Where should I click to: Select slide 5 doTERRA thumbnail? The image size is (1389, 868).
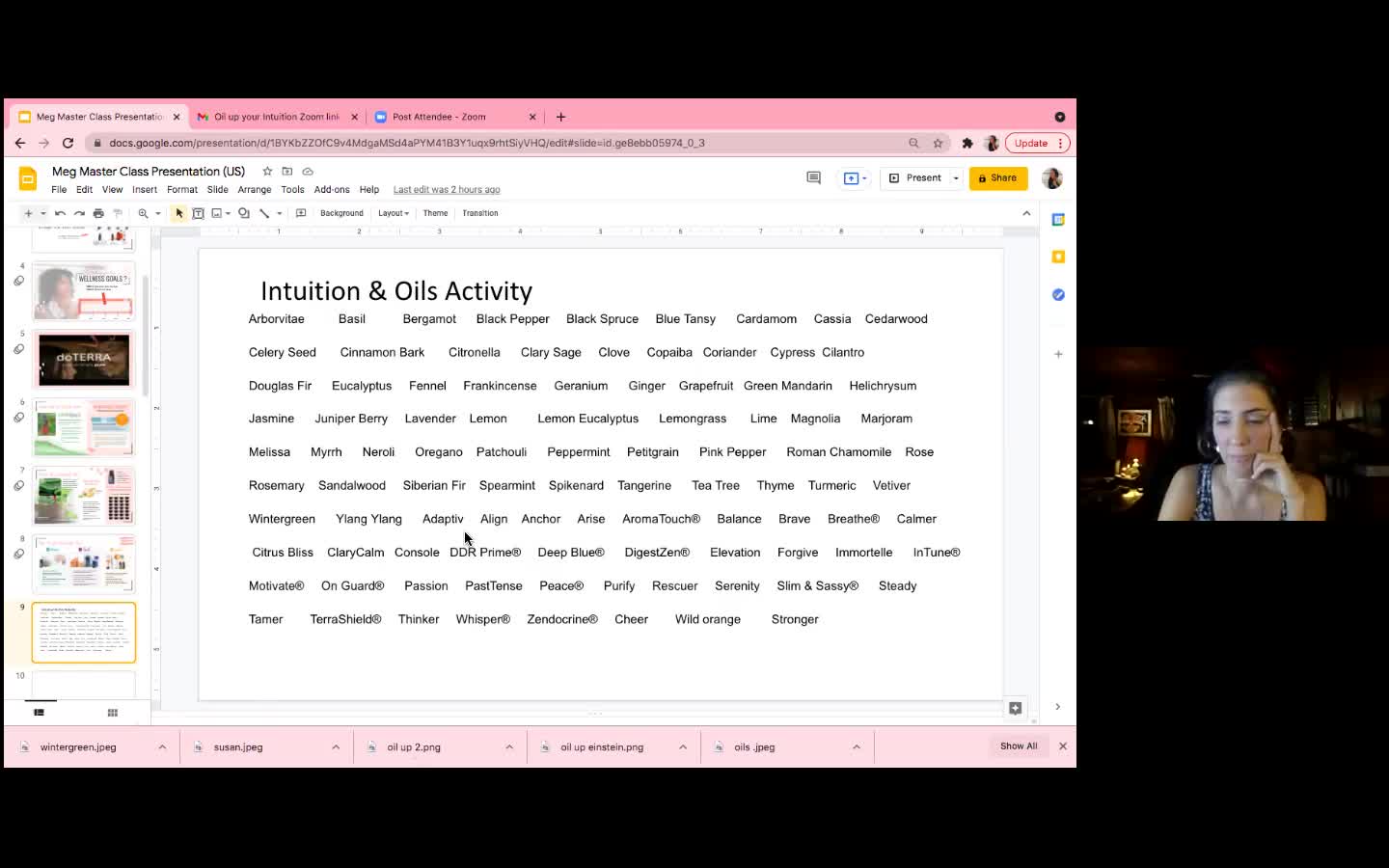pos(84,359)
